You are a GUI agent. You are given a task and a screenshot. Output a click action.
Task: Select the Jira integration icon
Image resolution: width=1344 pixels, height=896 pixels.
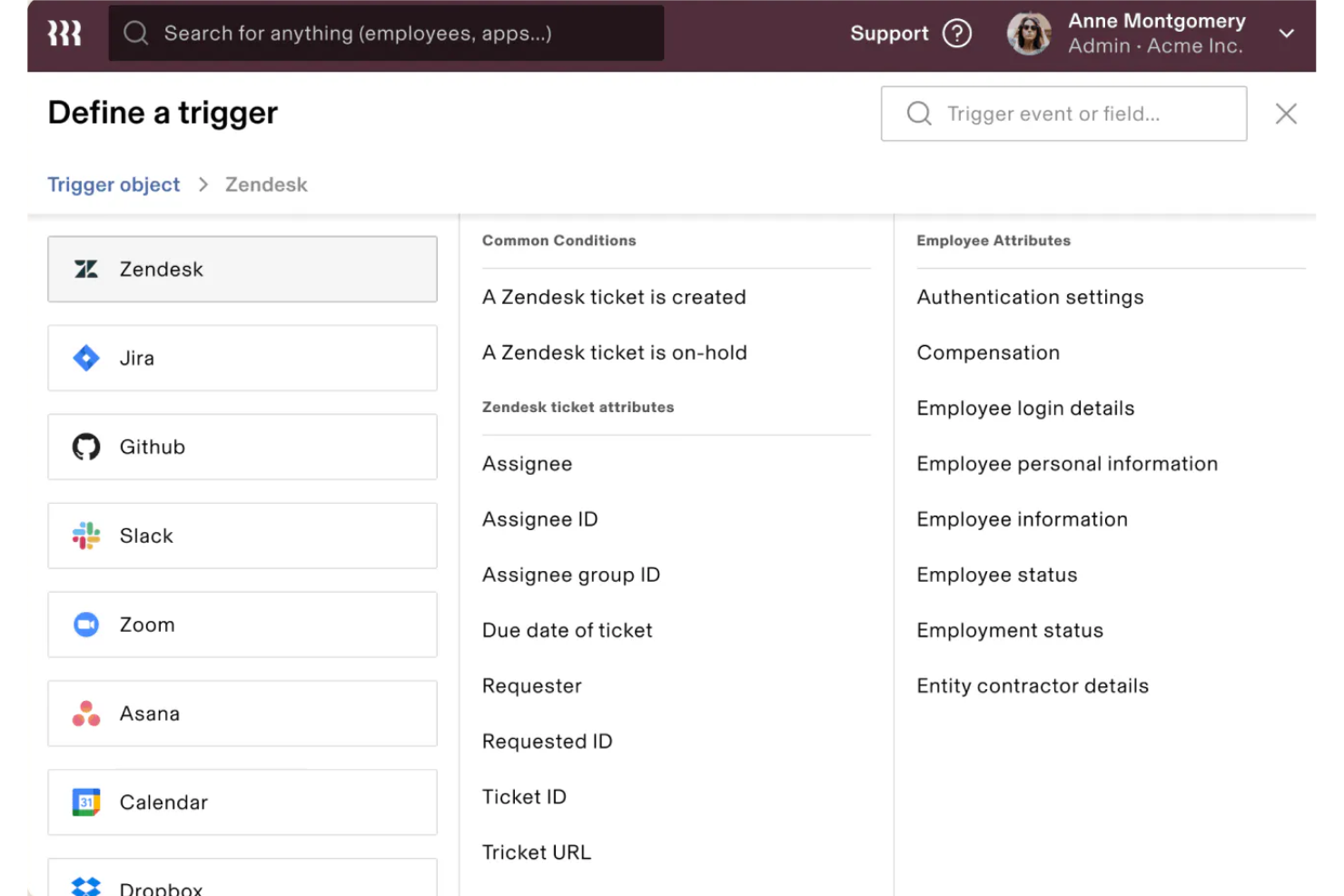[85, 358]
